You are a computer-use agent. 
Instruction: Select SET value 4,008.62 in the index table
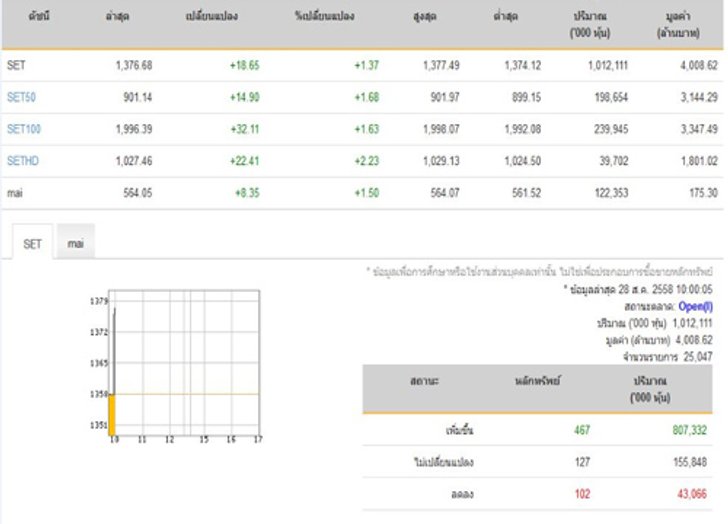click(699, 65)
